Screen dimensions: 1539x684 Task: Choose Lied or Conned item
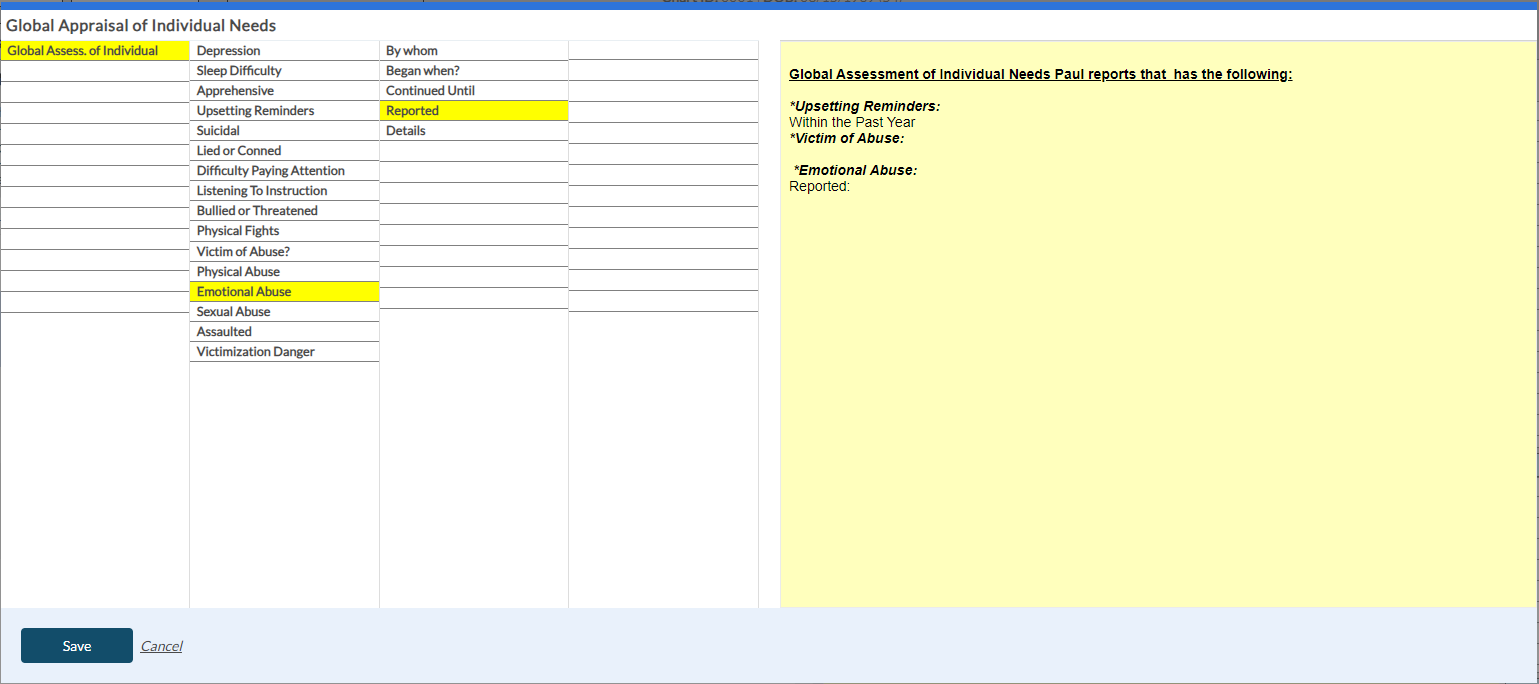pyautogui.click(x=239, y=151)
